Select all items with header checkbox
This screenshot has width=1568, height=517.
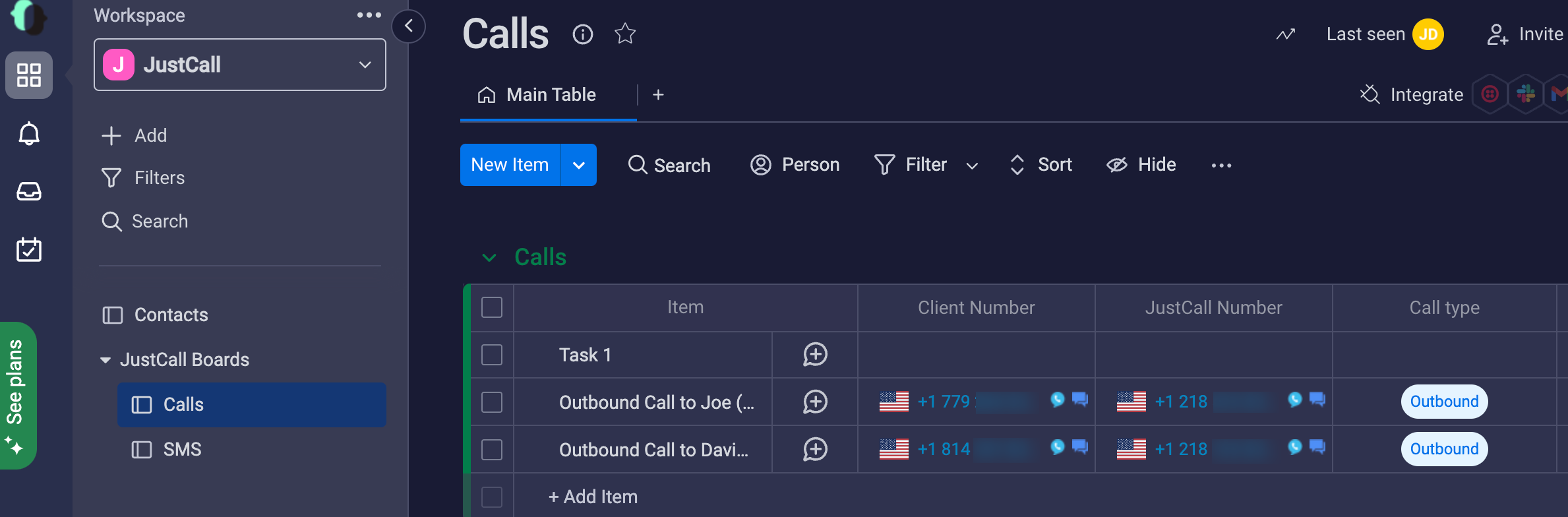(492, 307)
